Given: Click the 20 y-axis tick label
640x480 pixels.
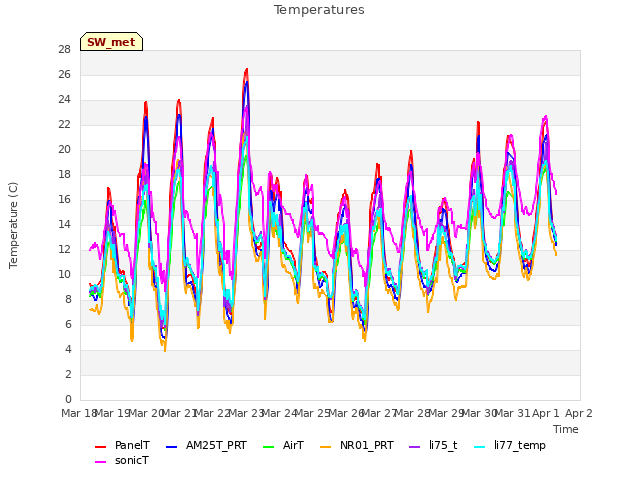Looking at the screenshot, I should pos(64,150).
